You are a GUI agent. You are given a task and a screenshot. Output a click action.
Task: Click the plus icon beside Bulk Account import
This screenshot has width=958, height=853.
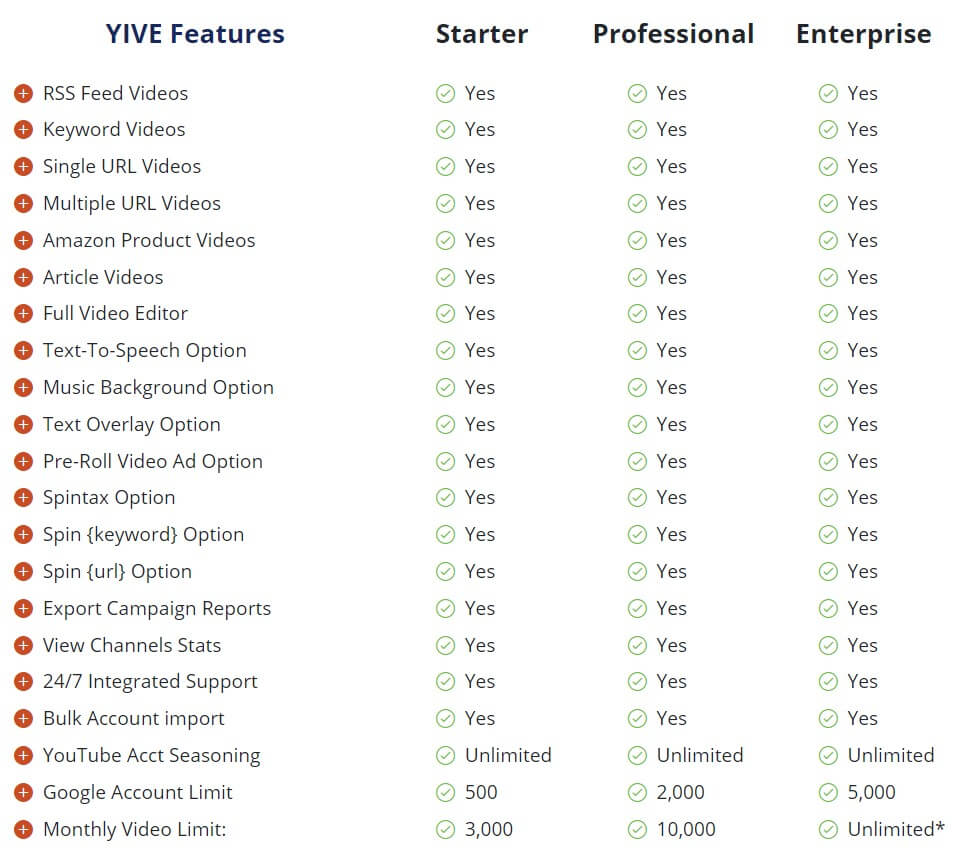(23, 719)
